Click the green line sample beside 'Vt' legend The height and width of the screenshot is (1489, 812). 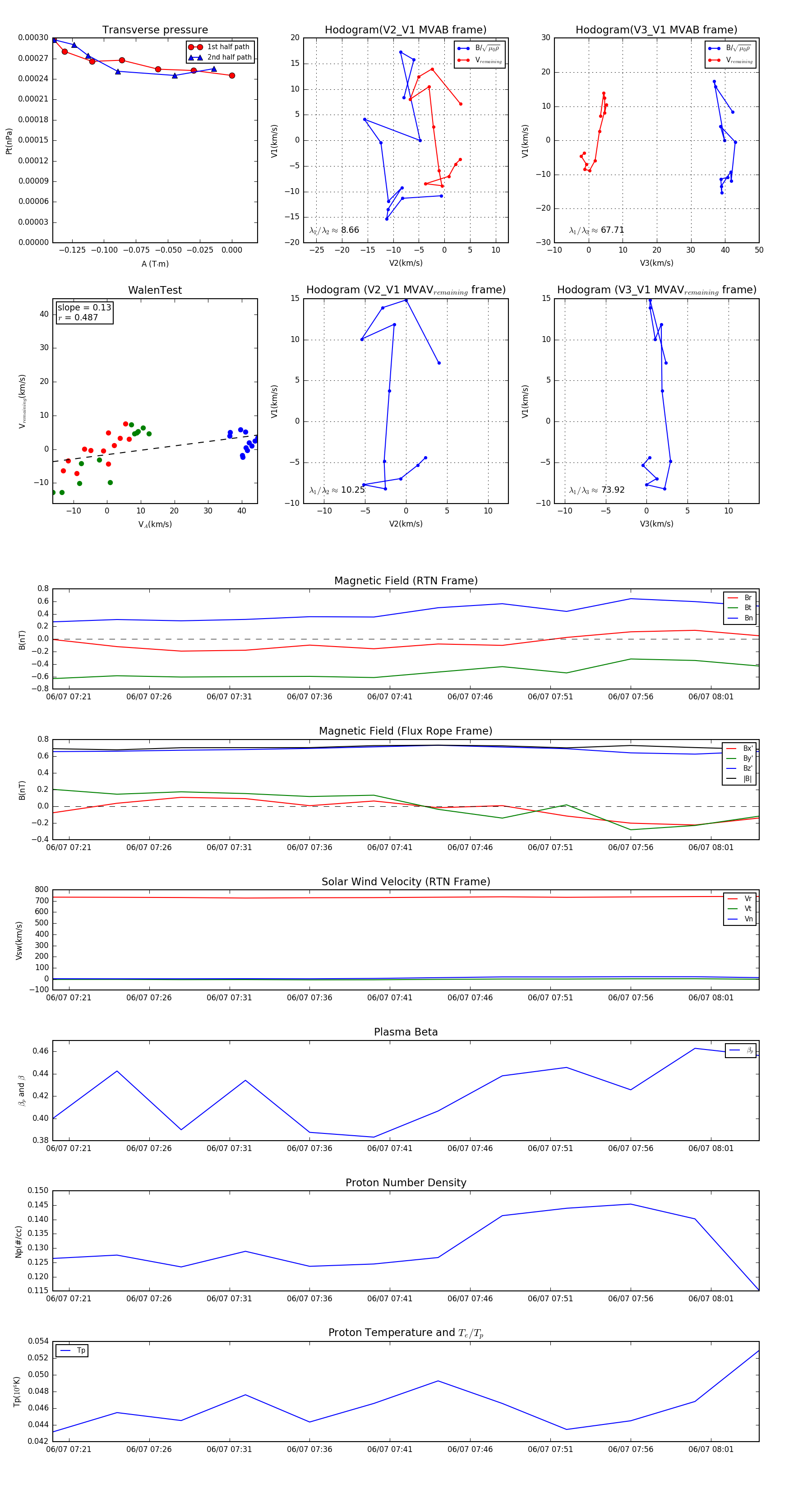tap(733, 909)
